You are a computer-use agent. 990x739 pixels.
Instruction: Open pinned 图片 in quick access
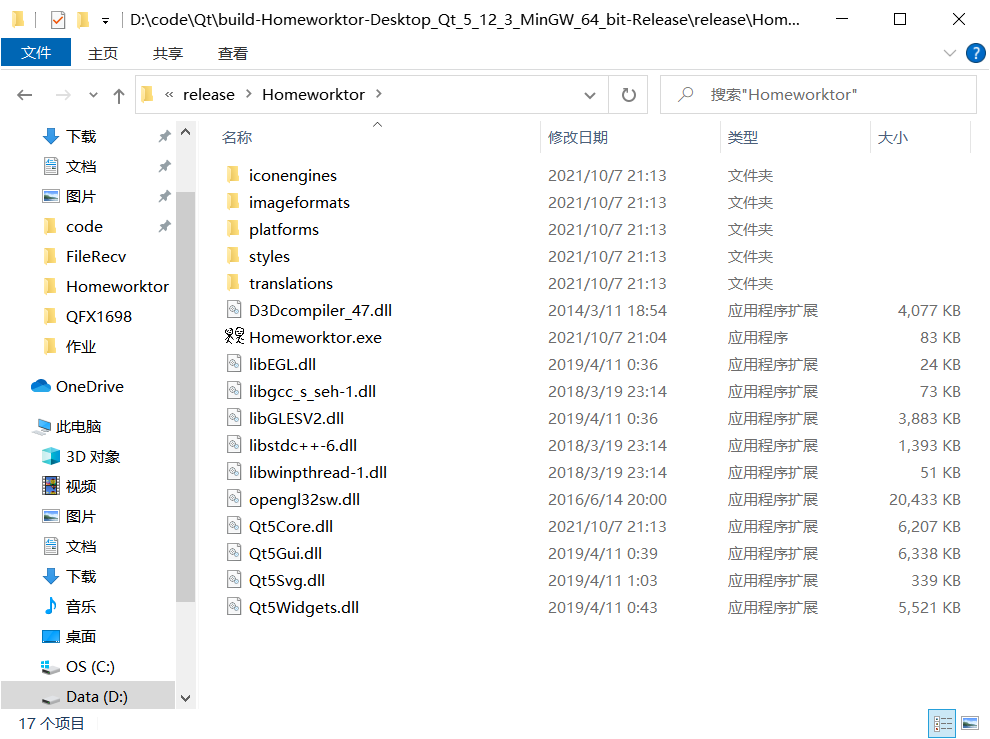coord(81,196)
